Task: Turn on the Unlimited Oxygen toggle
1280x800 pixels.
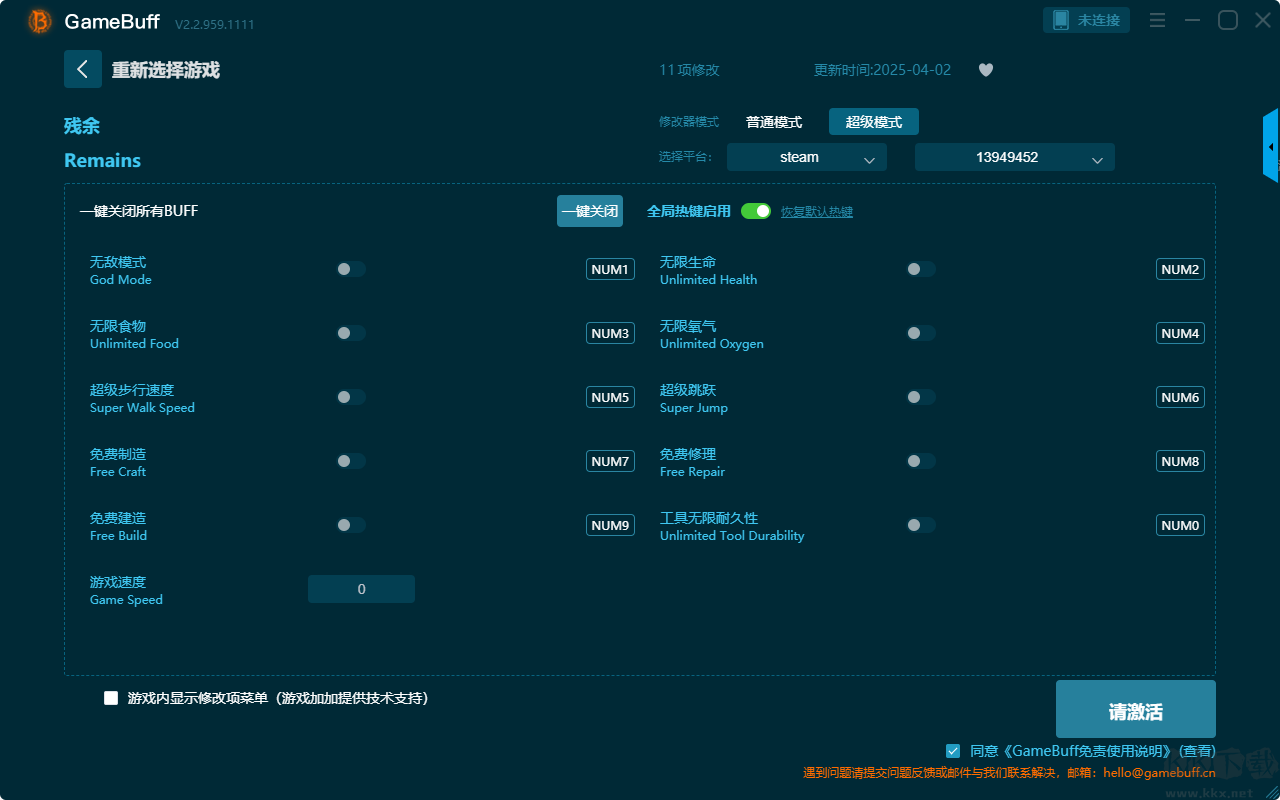Action: (921, 333)
